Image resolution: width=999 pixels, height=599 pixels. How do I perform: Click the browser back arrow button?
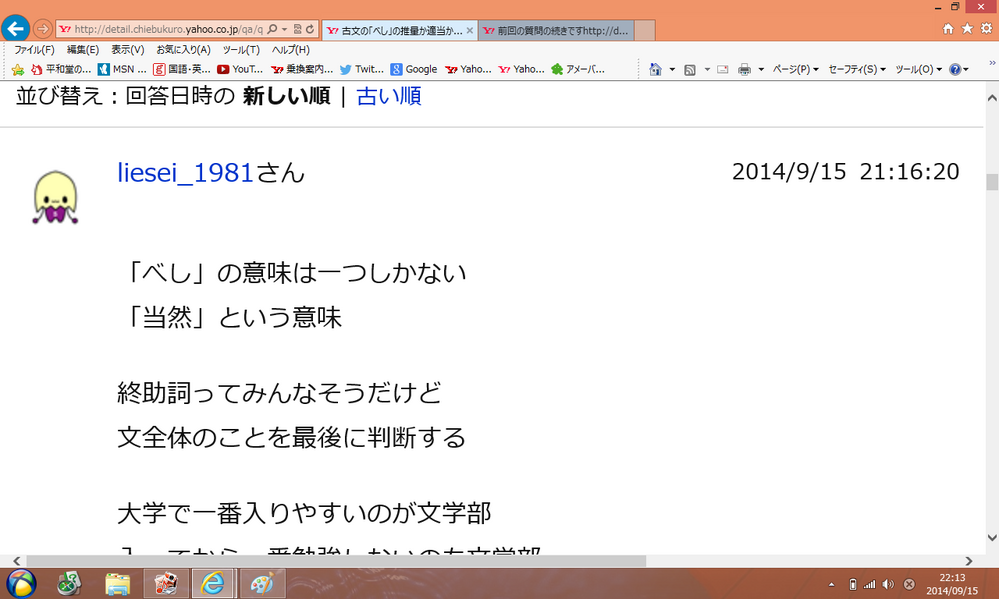coord(15,29)
